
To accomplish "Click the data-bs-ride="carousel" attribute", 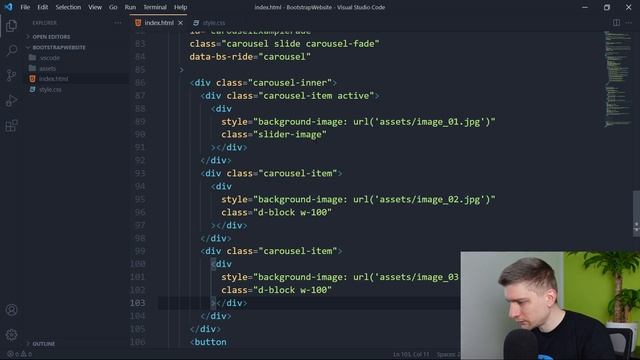I will point(250,57).
